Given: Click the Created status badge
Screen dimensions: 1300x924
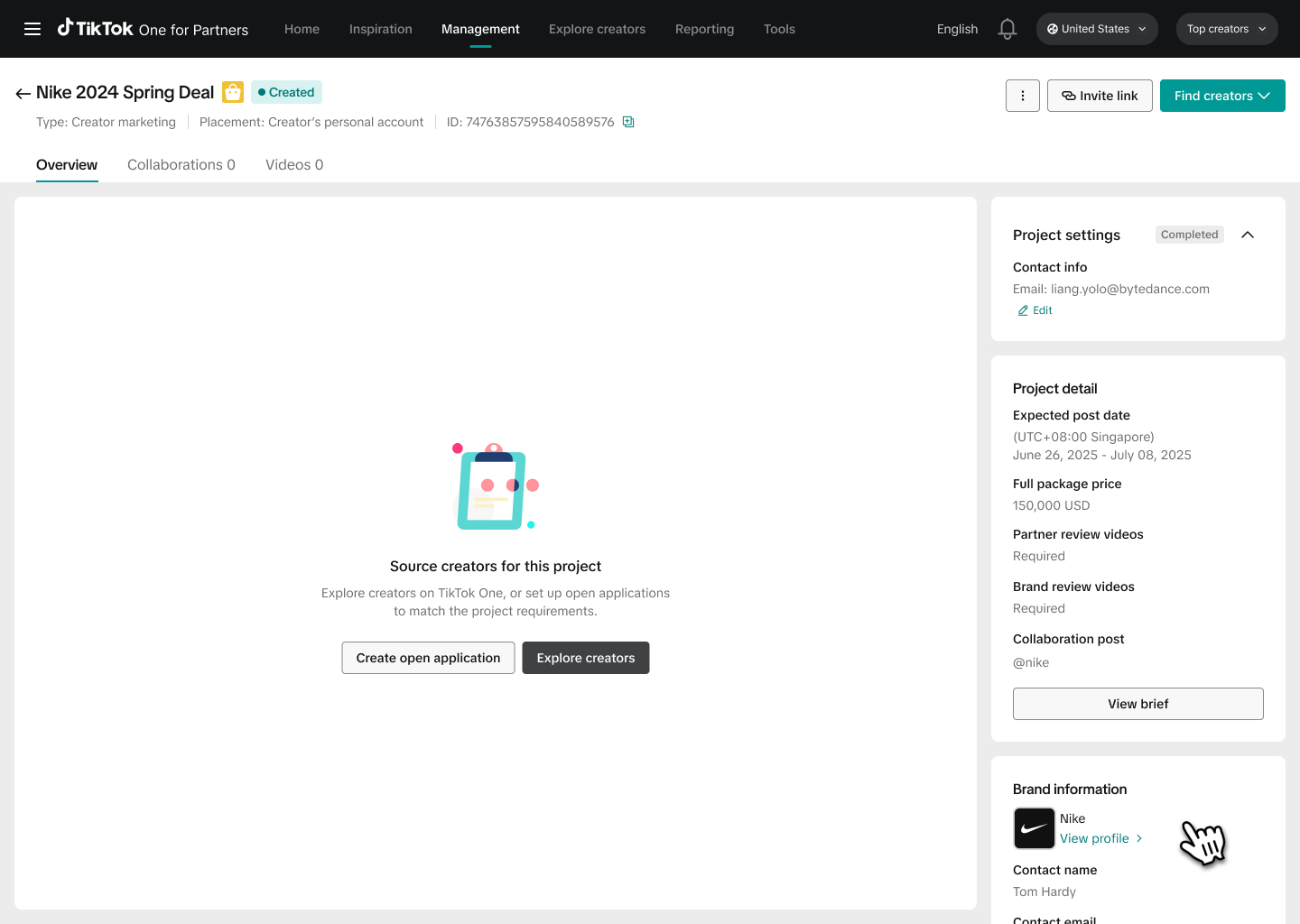Looking at the screenshot, I should point(286,92).
